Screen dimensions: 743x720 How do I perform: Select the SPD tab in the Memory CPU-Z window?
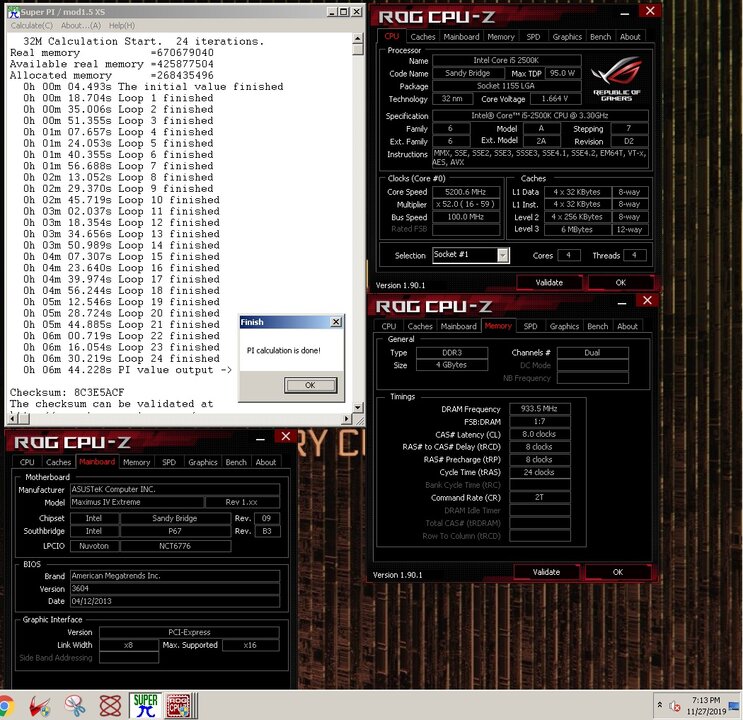[530, 327]
